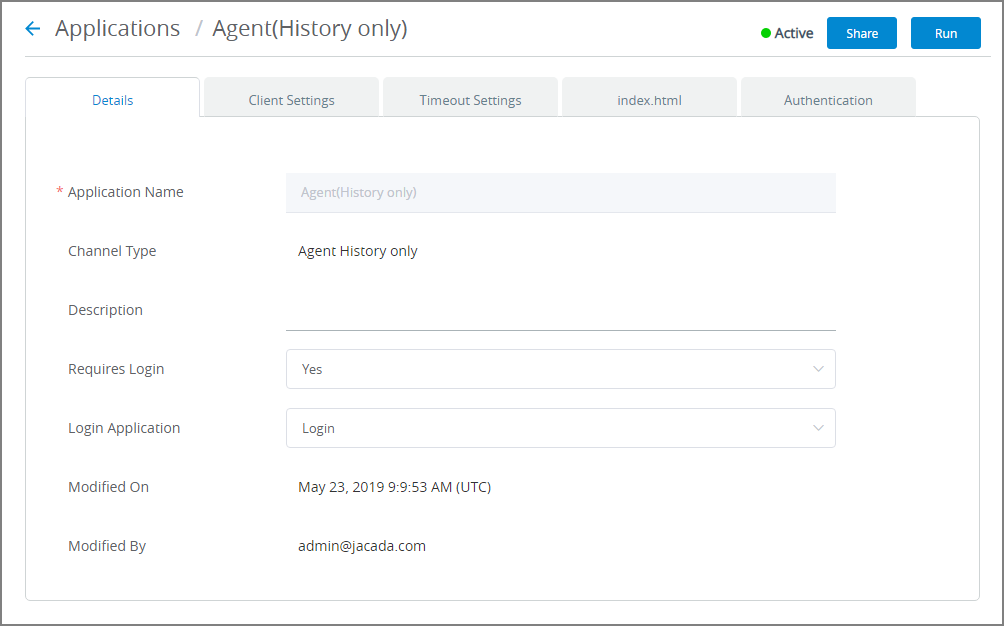The height and width of the screenshot is (626, 1004).
Task: Click the Share button
Action: pyautogui.click(x=861, y=33)
